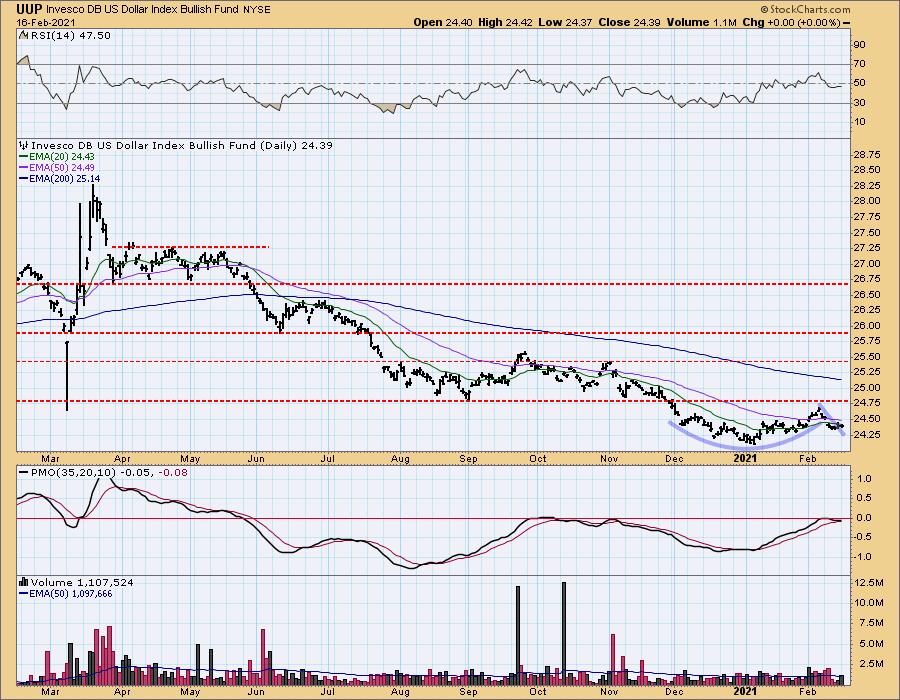The image size is (900, 700).
Task: Click the RSI axis value 70
Action: pyautogui.click(x=860, y=64)
